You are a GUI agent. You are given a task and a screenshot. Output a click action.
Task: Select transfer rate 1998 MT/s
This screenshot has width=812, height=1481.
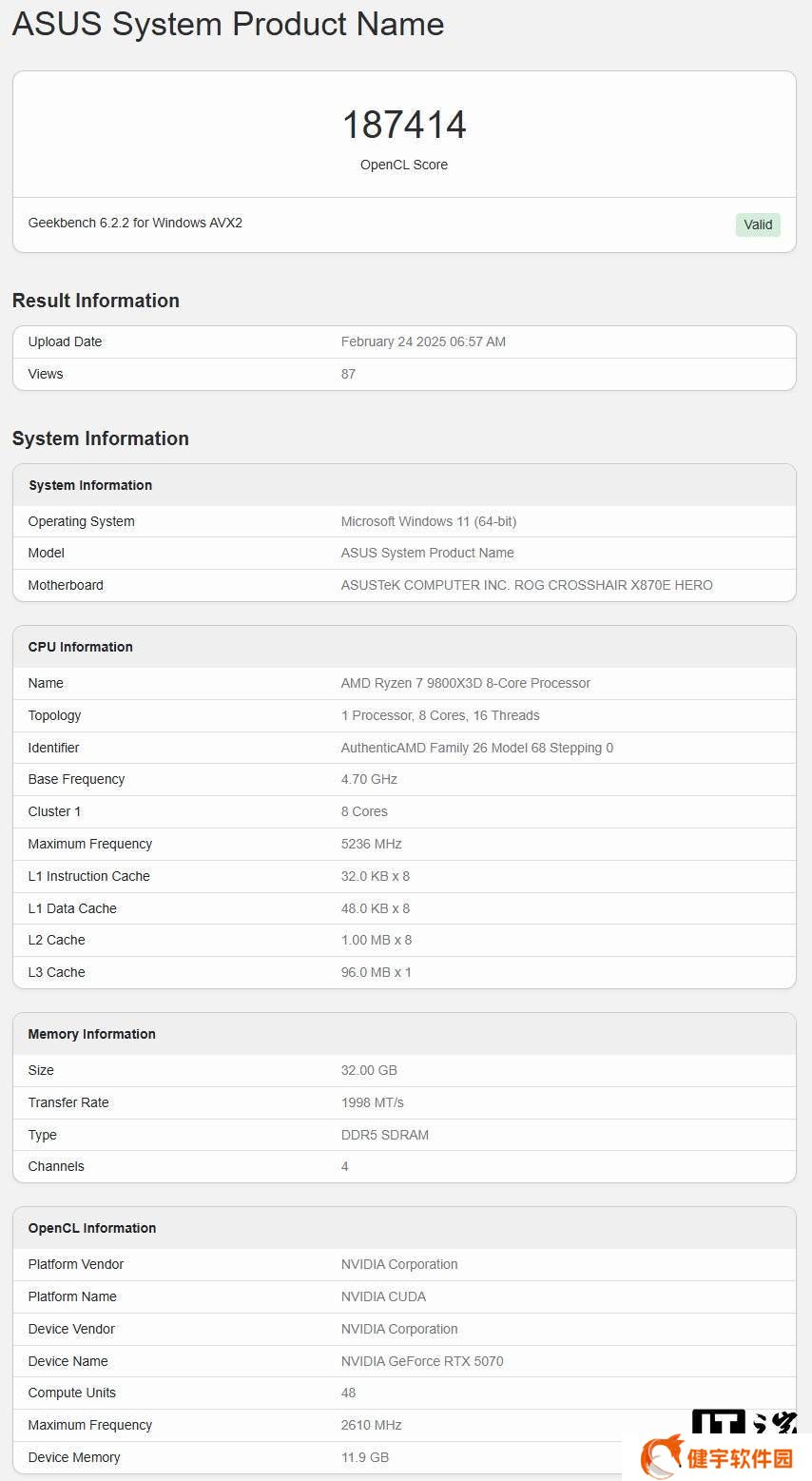point(373,1102)
